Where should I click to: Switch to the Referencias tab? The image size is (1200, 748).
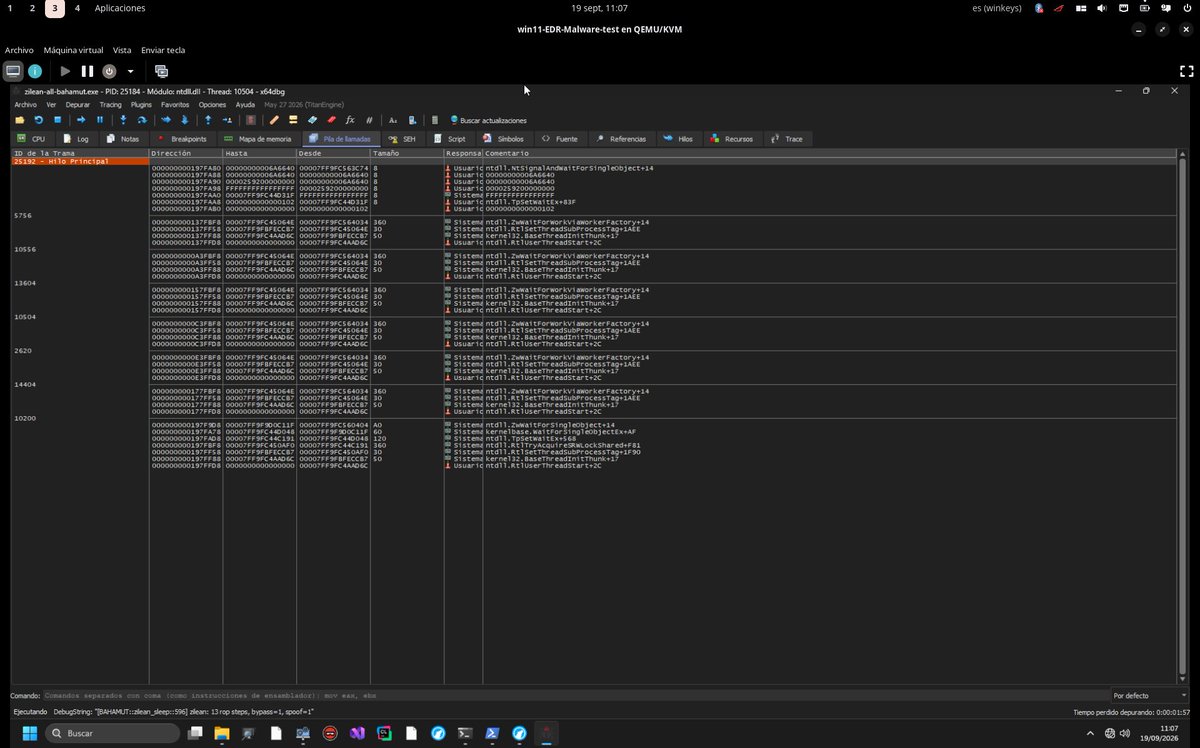pos(621,139)
